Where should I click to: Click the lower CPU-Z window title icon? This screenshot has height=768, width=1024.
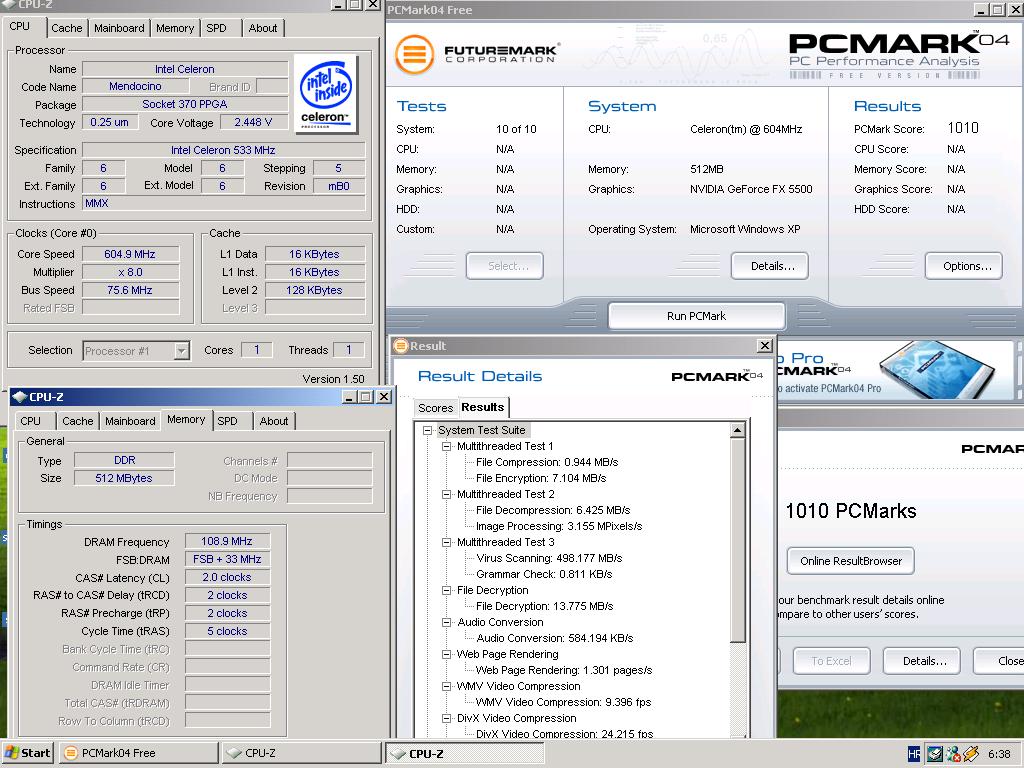20,396
